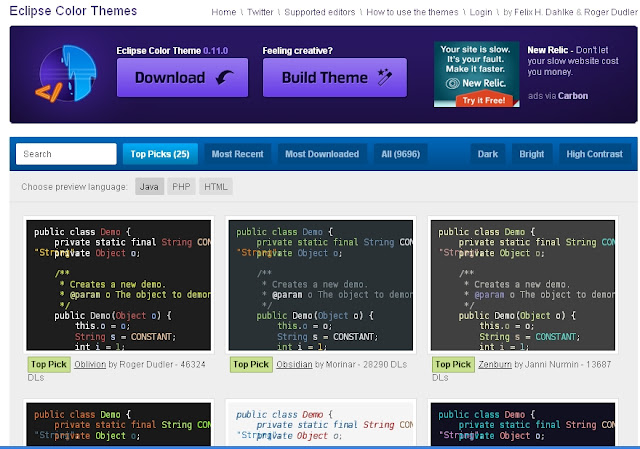Focus the Search input field

[x=66, y=154]
